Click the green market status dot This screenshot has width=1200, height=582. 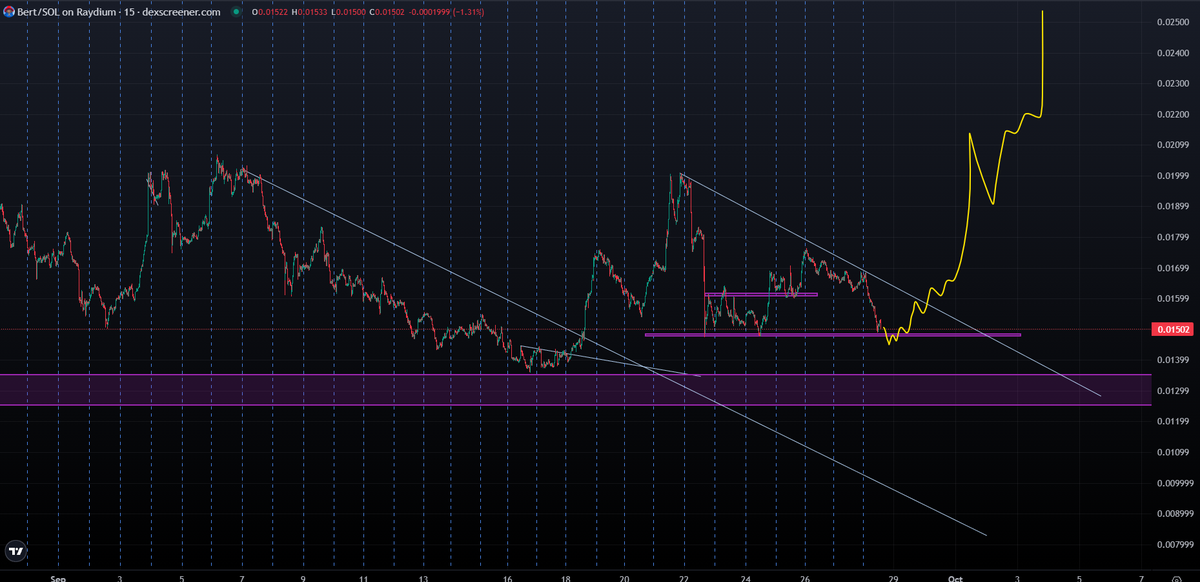(235, 12)
